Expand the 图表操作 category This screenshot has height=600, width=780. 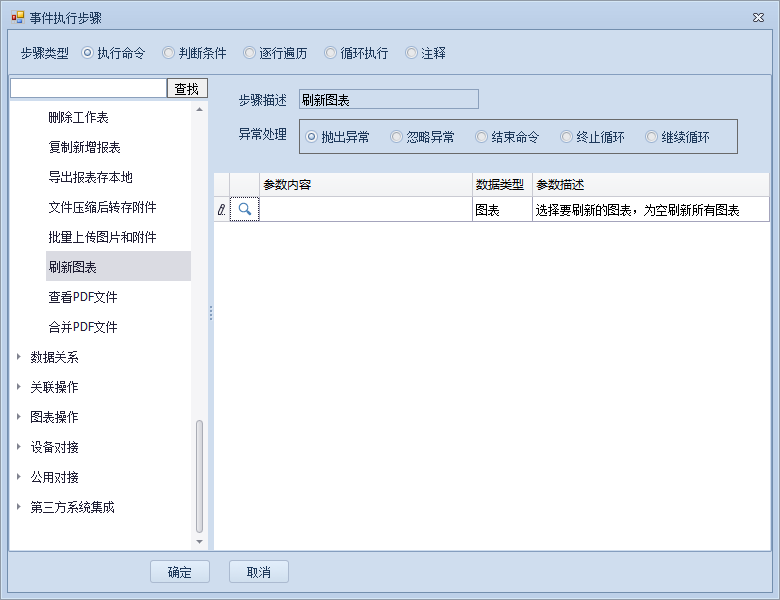[19, 417]
